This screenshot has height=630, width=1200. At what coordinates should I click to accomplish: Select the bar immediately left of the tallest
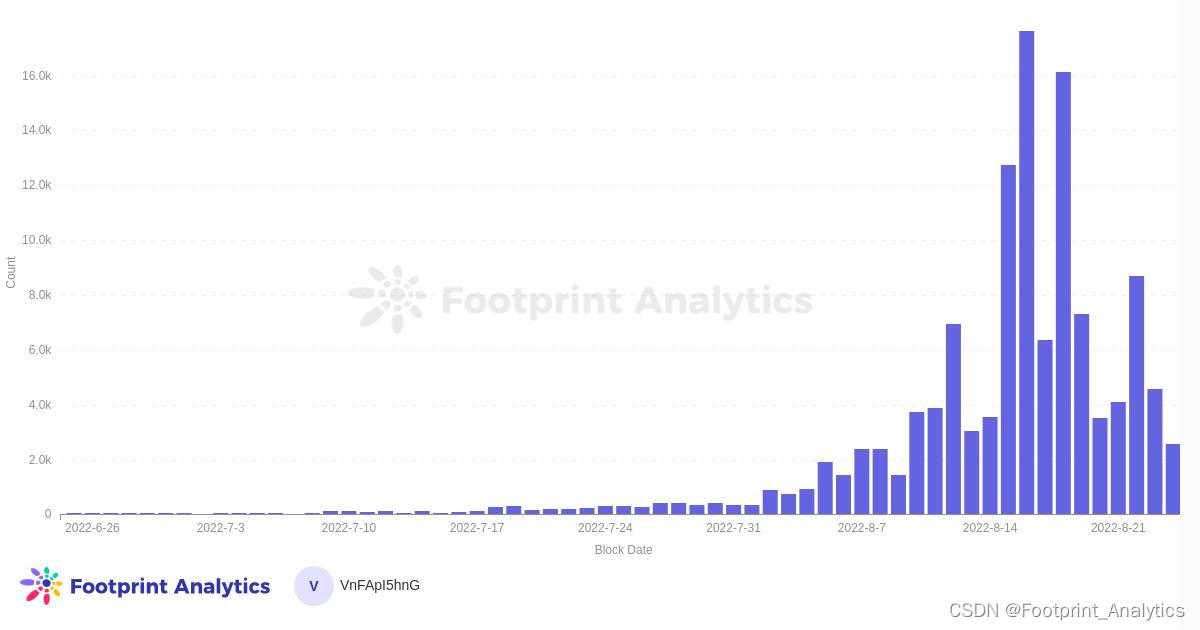click(1008, 339)
